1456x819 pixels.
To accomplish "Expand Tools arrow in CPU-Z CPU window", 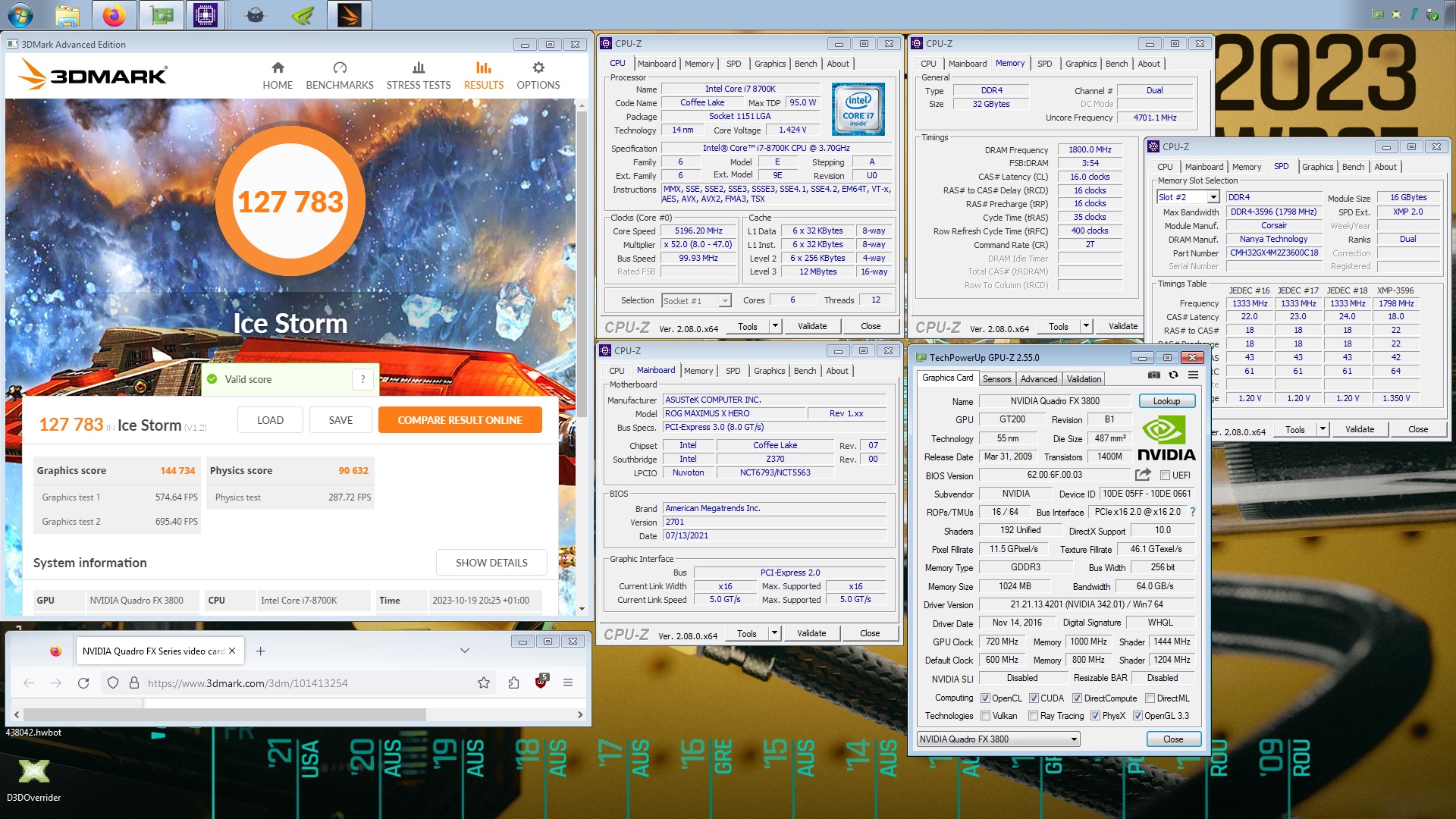I will tap(775, 326).
